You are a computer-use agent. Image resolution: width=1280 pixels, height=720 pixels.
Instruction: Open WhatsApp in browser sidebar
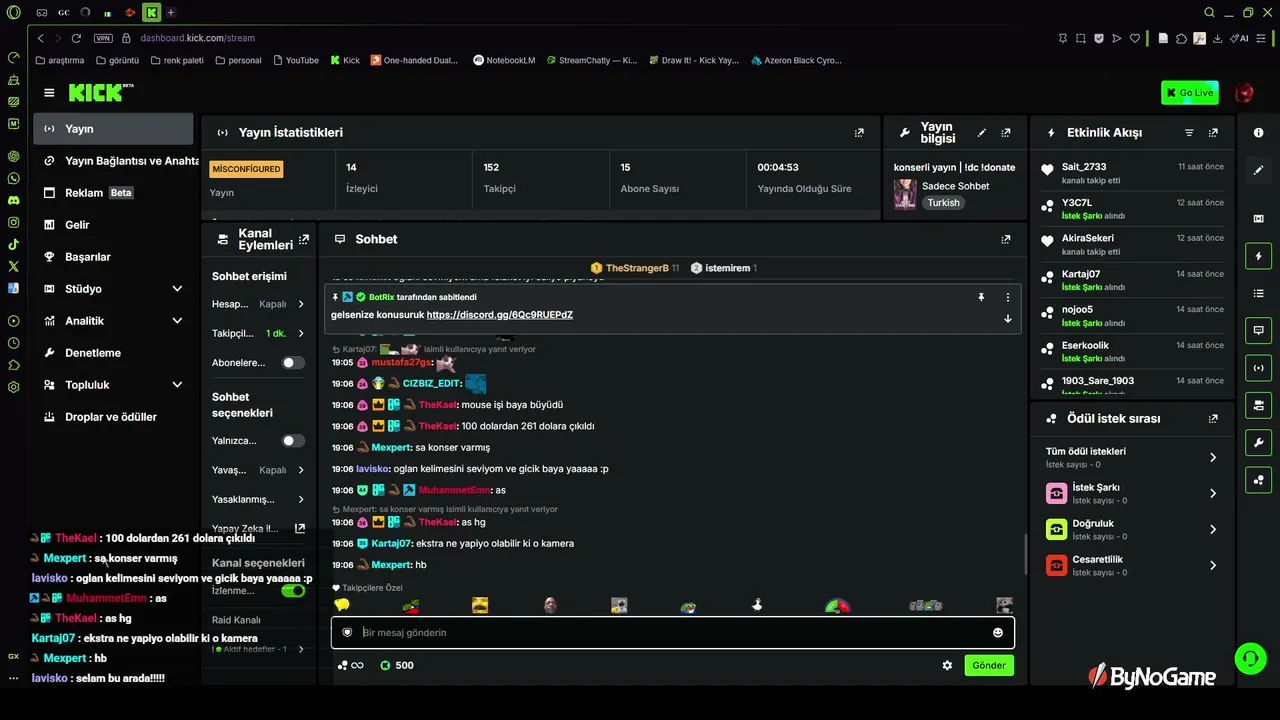point(13,178)
